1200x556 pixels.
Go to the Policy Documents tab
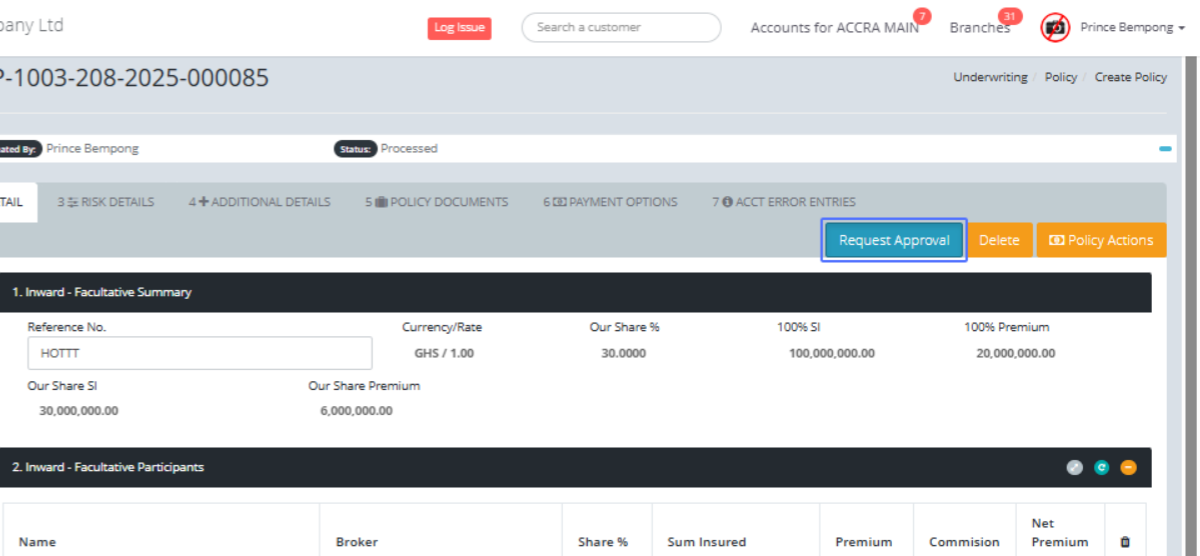[437, 202]
